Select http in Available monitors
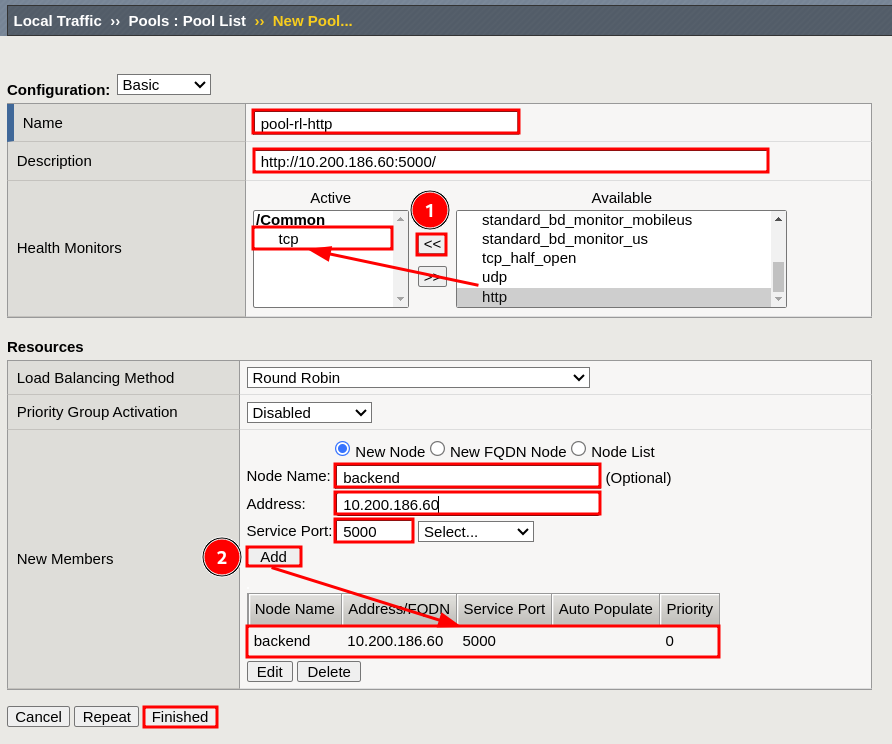 pos(494,297)
